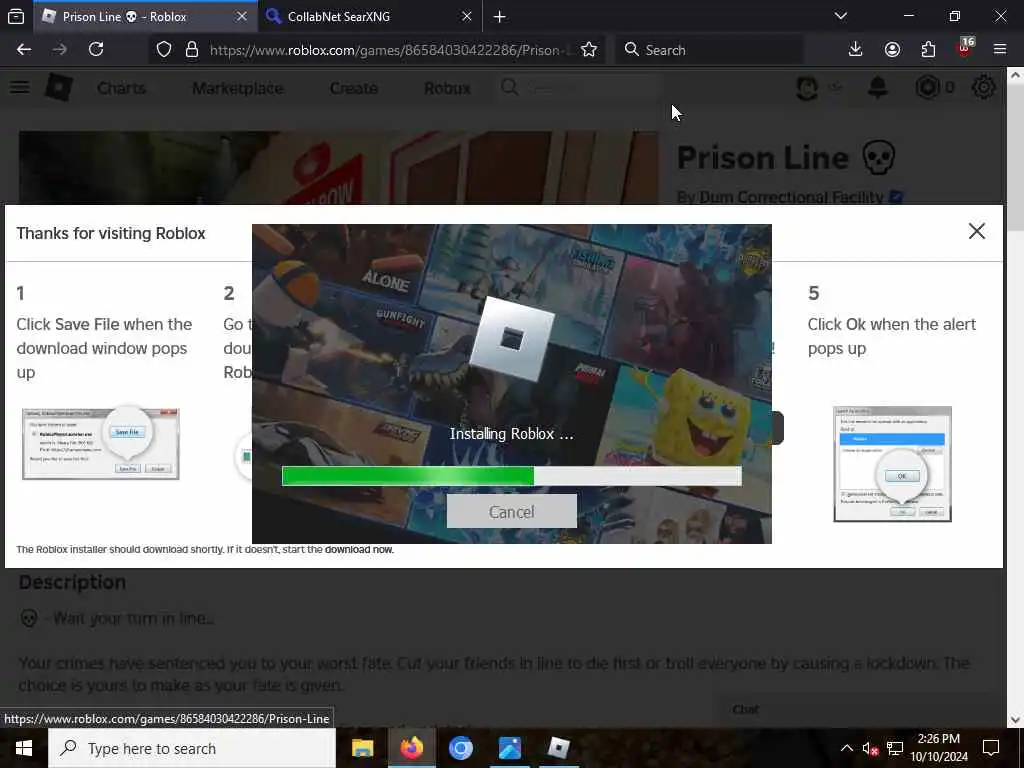The height and width of the screenshot is (768, 1024).
Task: Click the Firefox taskbar icon
Action: (x=411, y=748)
